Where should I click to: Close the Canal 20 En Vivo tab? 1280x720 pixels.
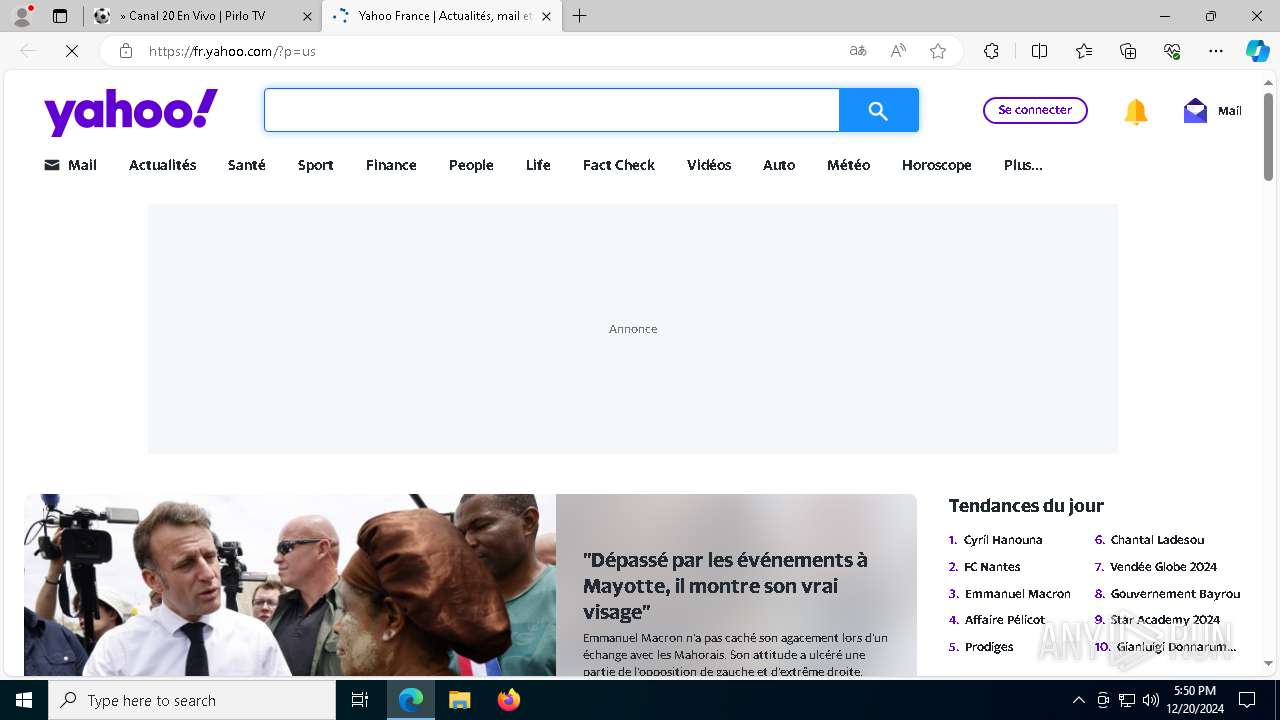point(307,16)
